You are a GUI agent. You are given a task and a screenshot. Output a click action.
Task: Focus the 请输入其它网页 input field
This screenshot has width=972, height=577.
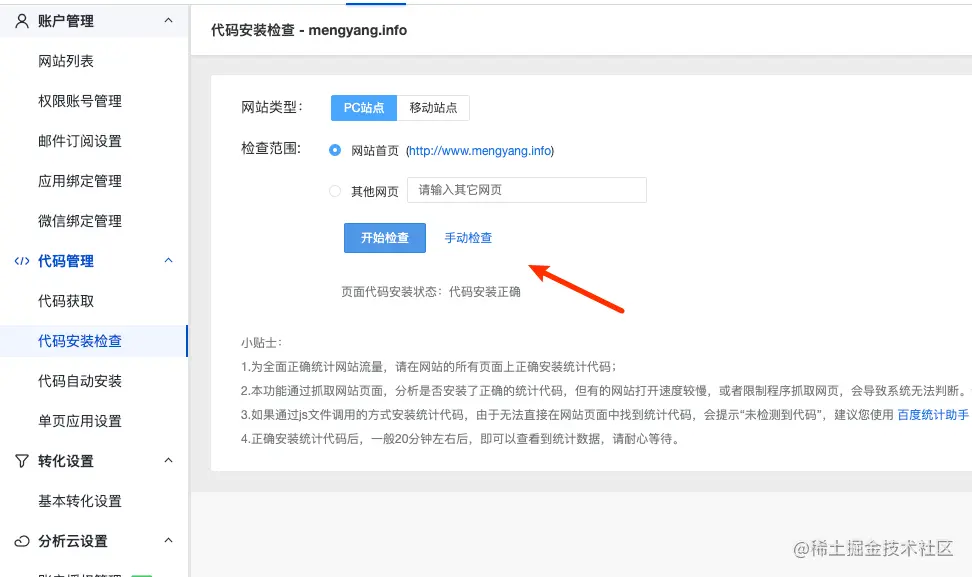[527, 190]
